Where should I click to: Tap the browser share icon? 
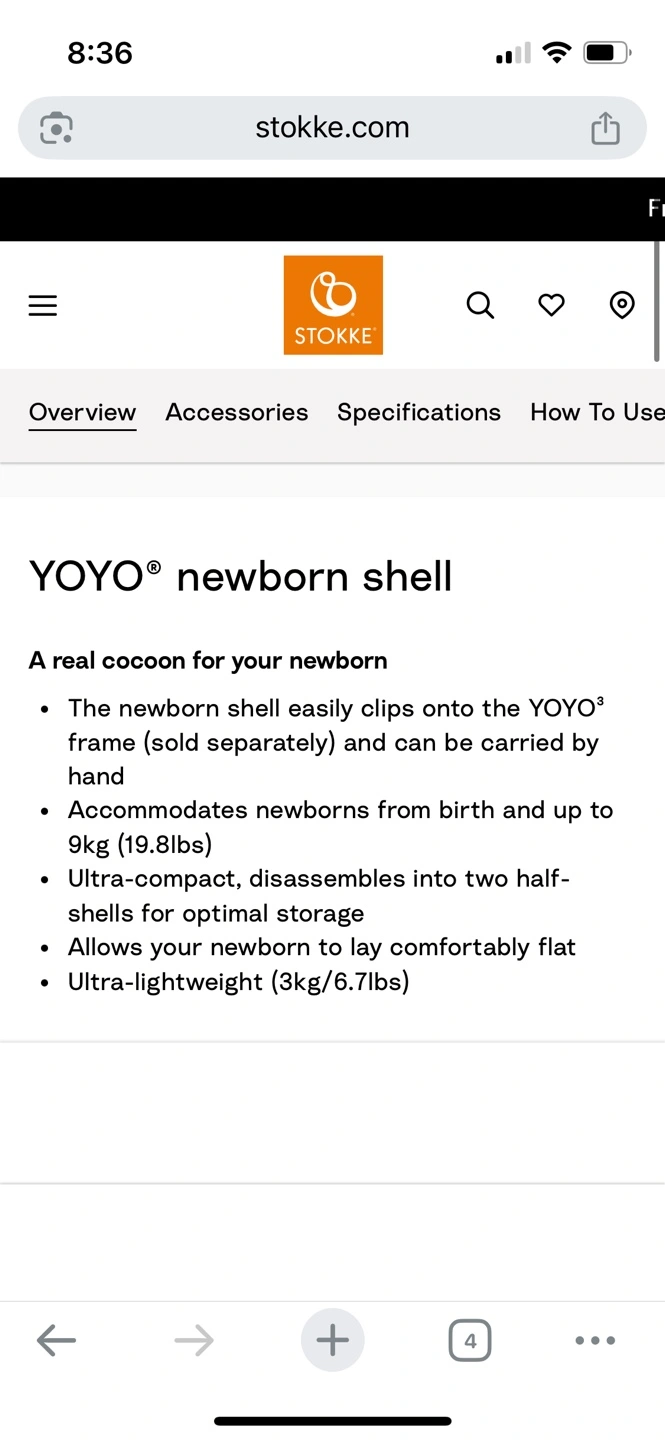click(605, 128)
